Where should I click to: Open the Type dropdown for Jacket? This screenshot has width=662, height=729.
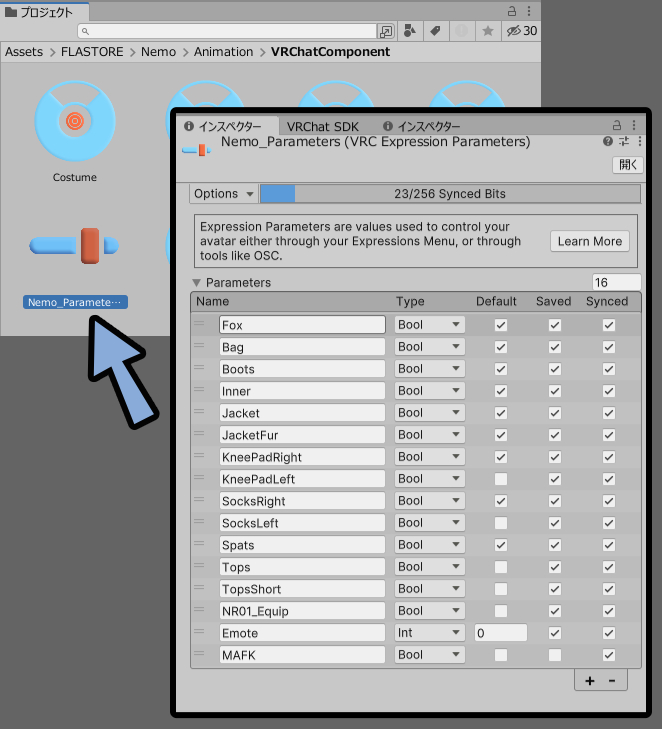point(430,412)
